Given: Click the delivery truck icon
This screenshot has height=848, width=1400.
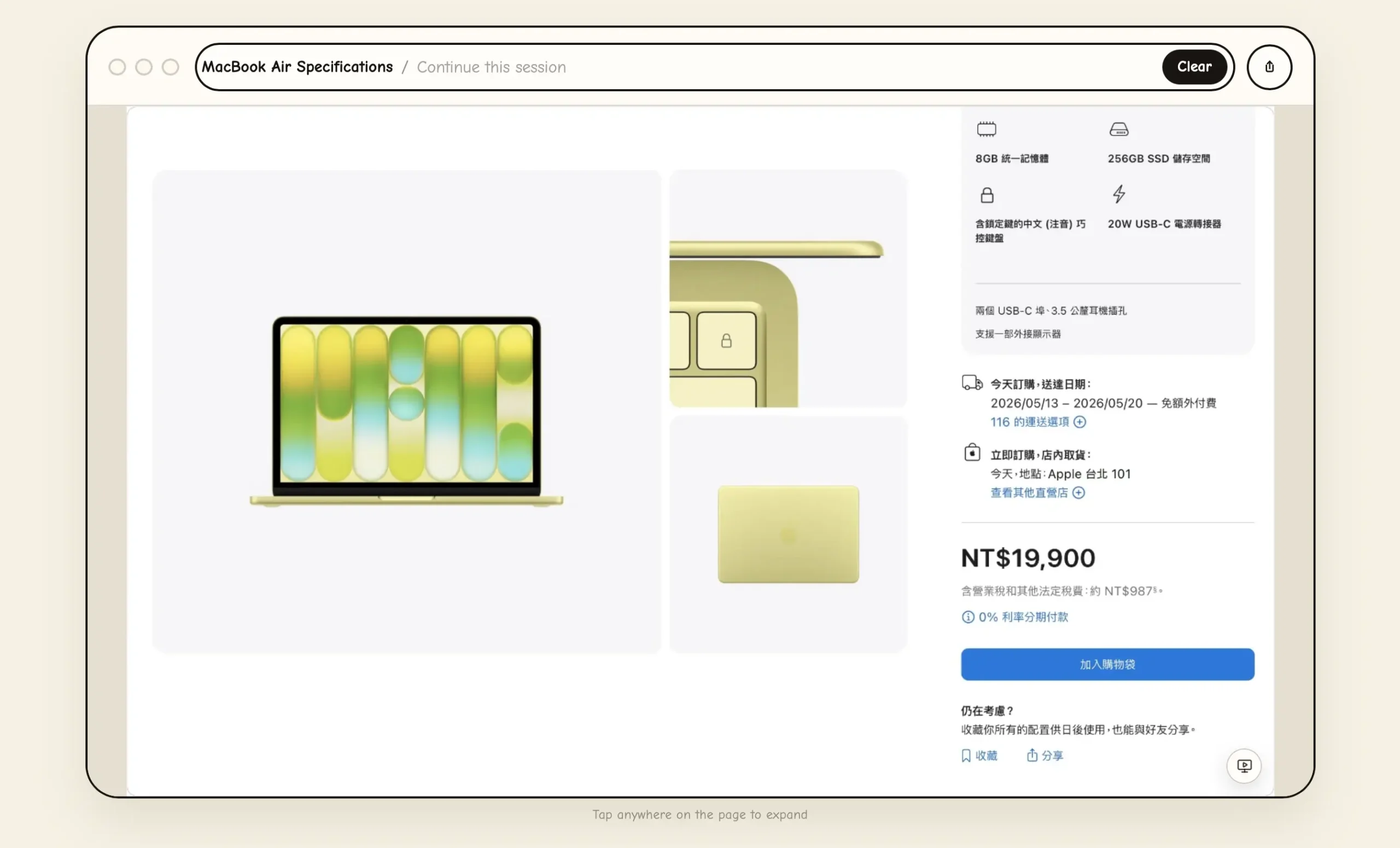Looking at the screenshot, I should pyautogui.click(x=972, y=382).
